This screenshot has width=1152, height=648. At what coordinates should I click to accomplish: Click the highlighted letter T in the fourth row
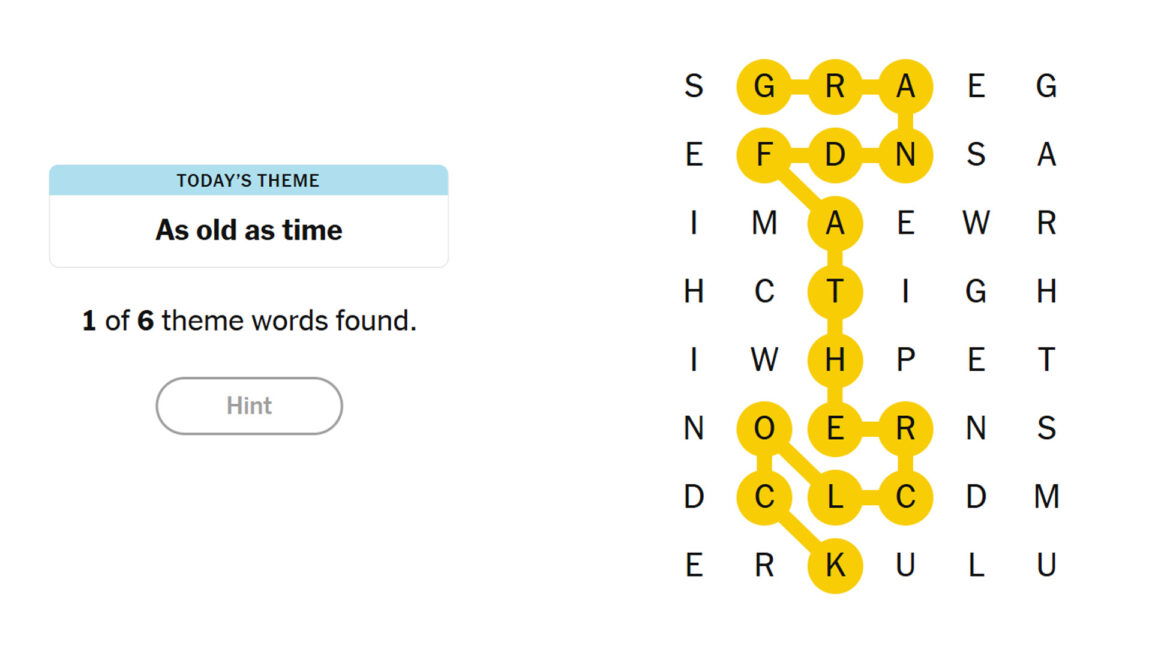835,292
